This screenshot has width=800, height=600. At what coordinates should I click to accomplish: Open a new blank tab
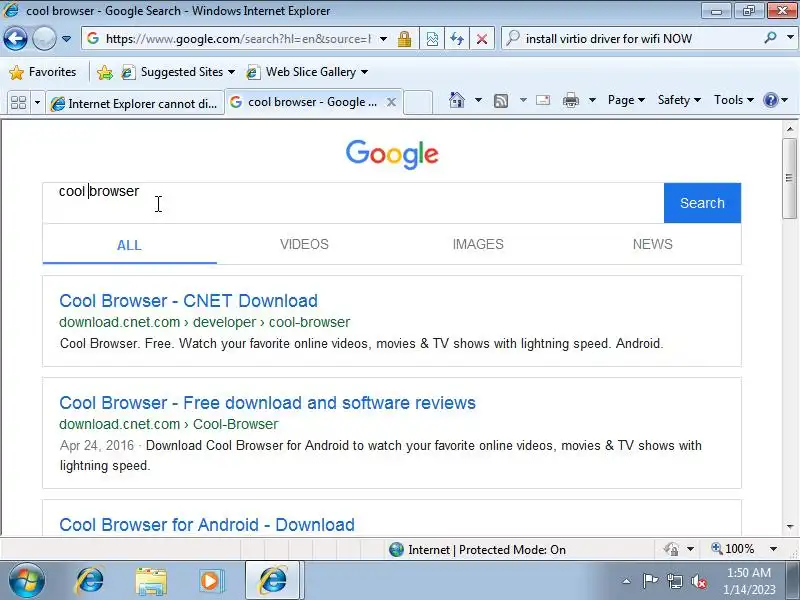(x=418, y=103)
